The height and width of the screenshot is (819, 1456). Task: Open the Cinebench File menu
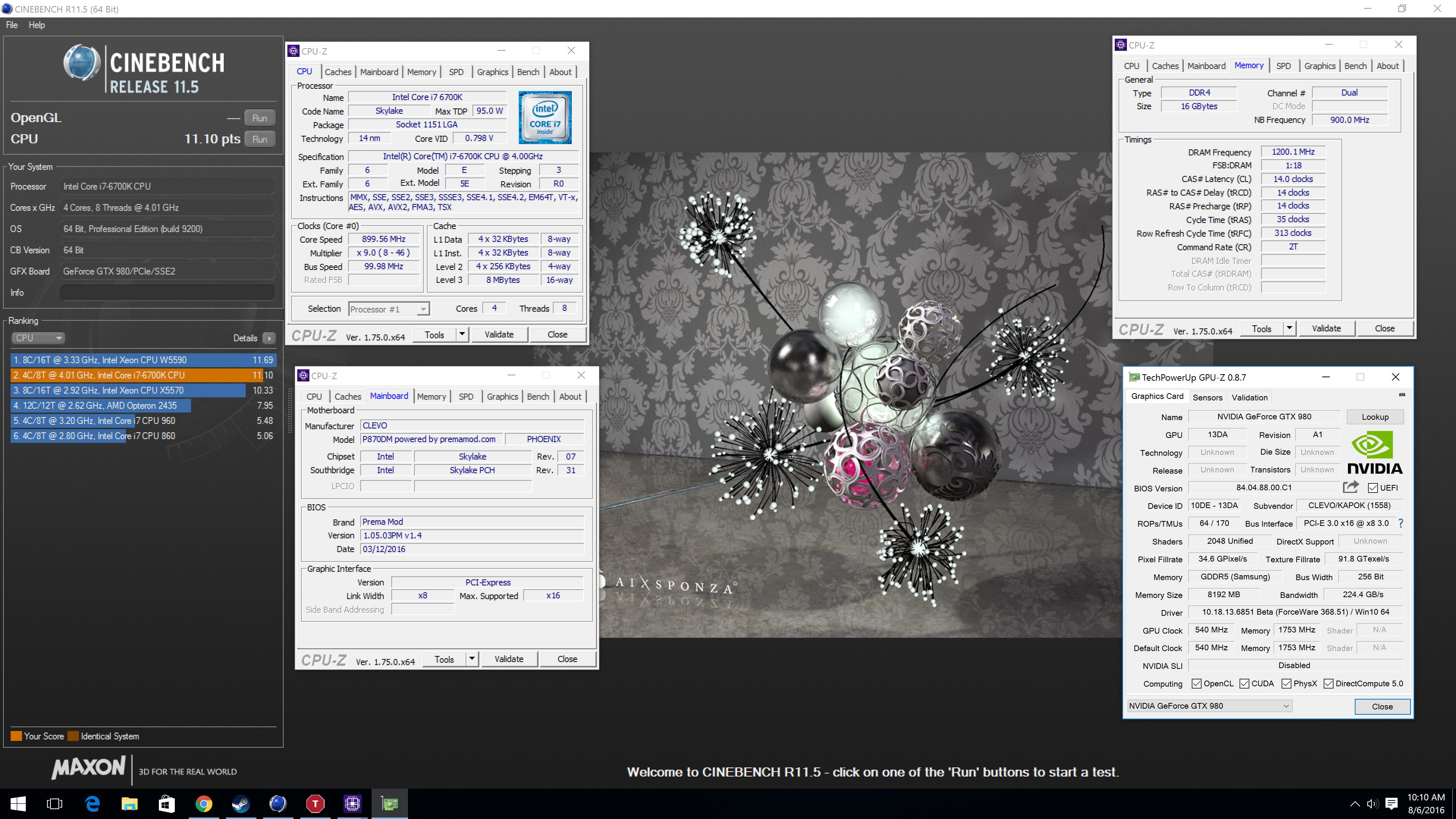tap(12, 25)
